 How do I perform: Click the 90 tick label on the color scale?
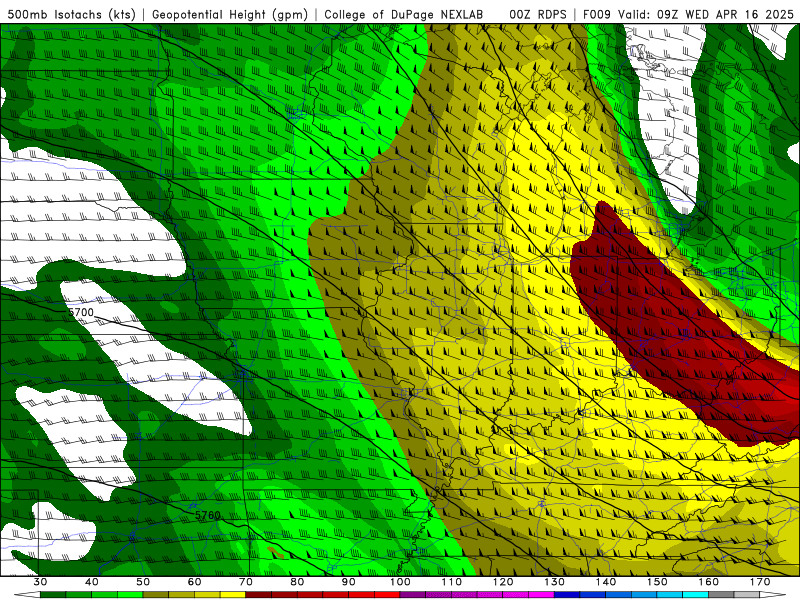pyautogui.click(x=349, y=582)
